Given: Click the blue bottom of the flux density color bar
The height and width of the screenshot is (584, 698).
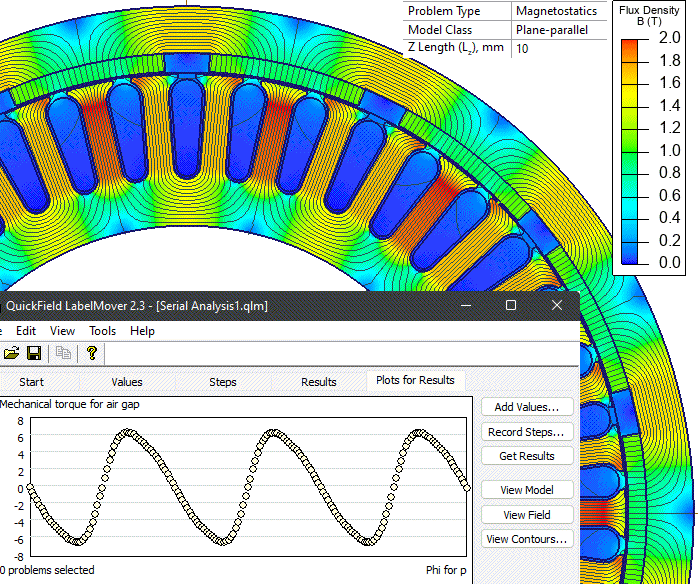Looking at the screenshot, I should pos(629,259).
